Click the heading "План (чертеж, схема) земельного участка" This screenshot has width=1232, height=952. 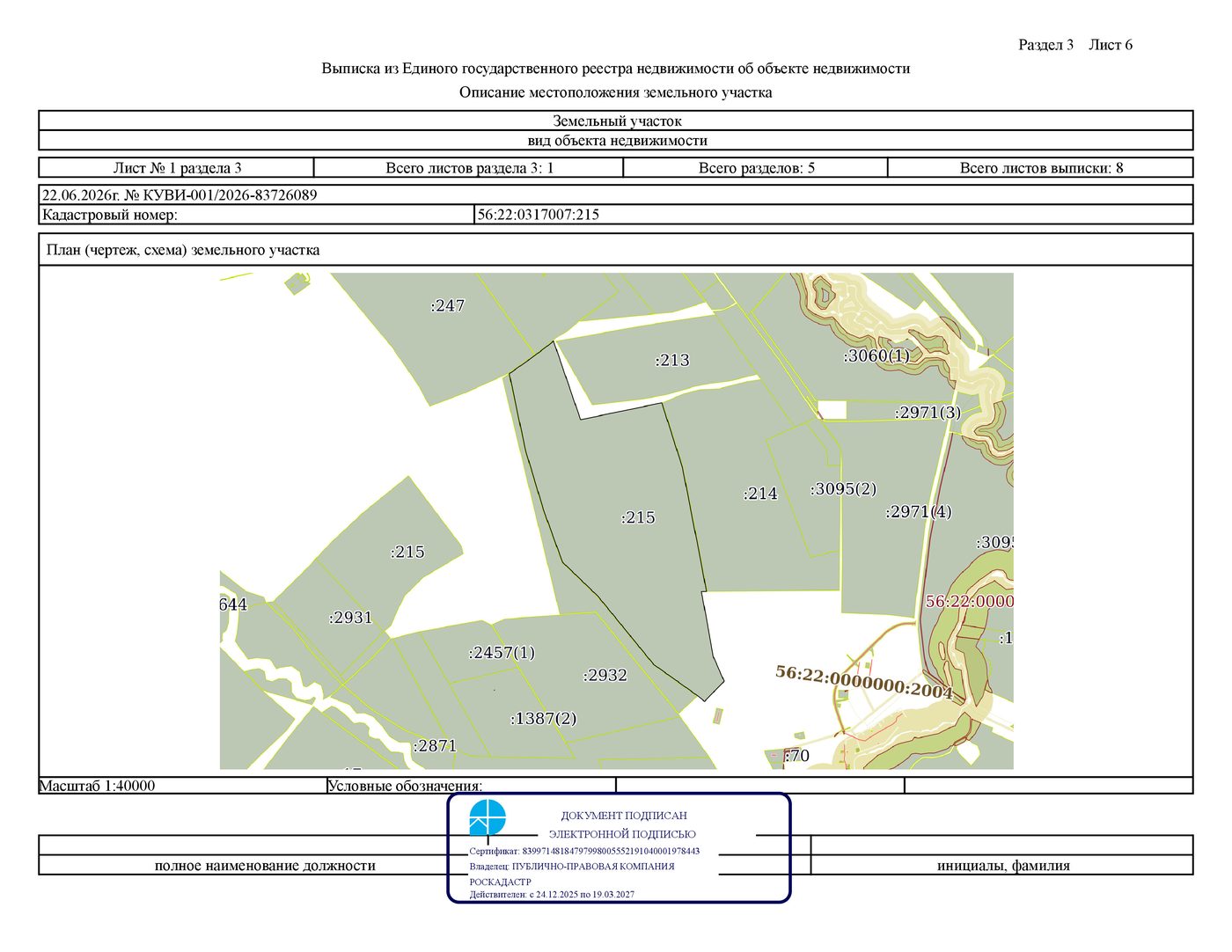[183, 250]
